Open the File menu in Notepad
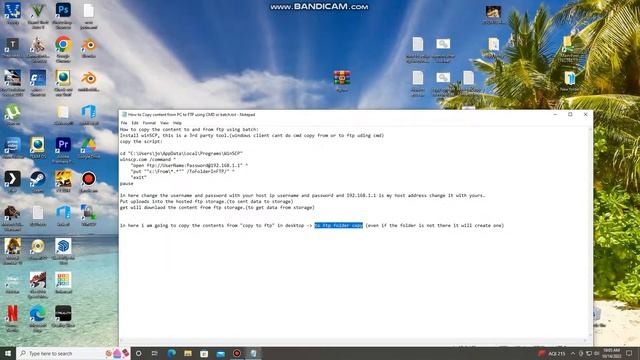The width and height of the screenshot is (640, 360). pyautogui.click(x=124, y=123)
